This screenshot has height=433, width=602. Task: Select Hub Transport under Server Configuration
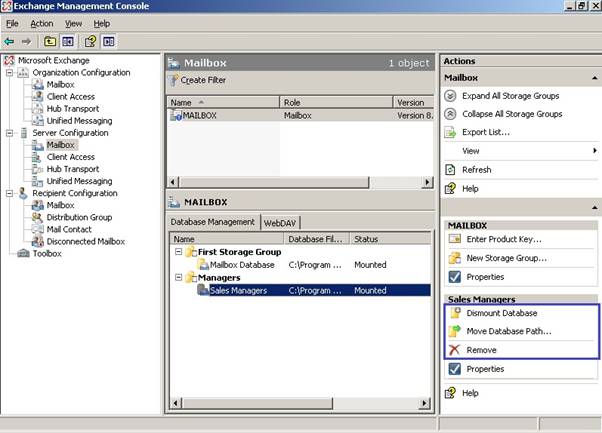[x=73, y=169]
